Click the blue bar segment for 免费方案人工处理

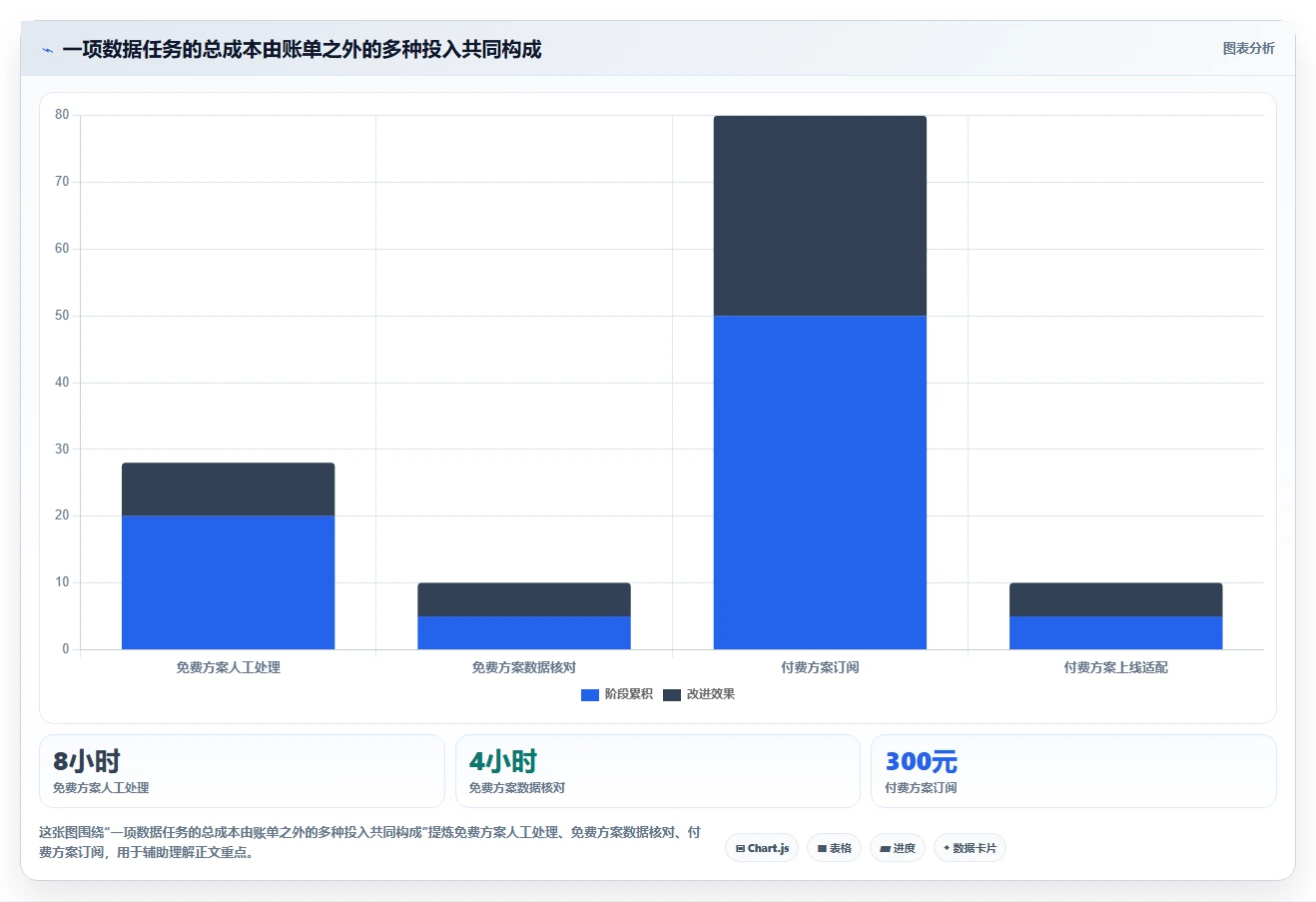pyautogui.click(x=228, y=582)
